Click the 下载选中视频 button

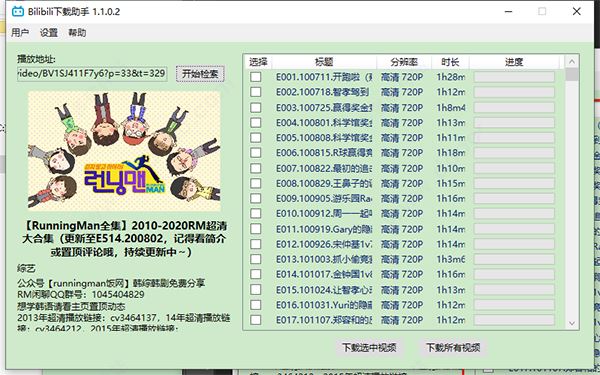369,347
